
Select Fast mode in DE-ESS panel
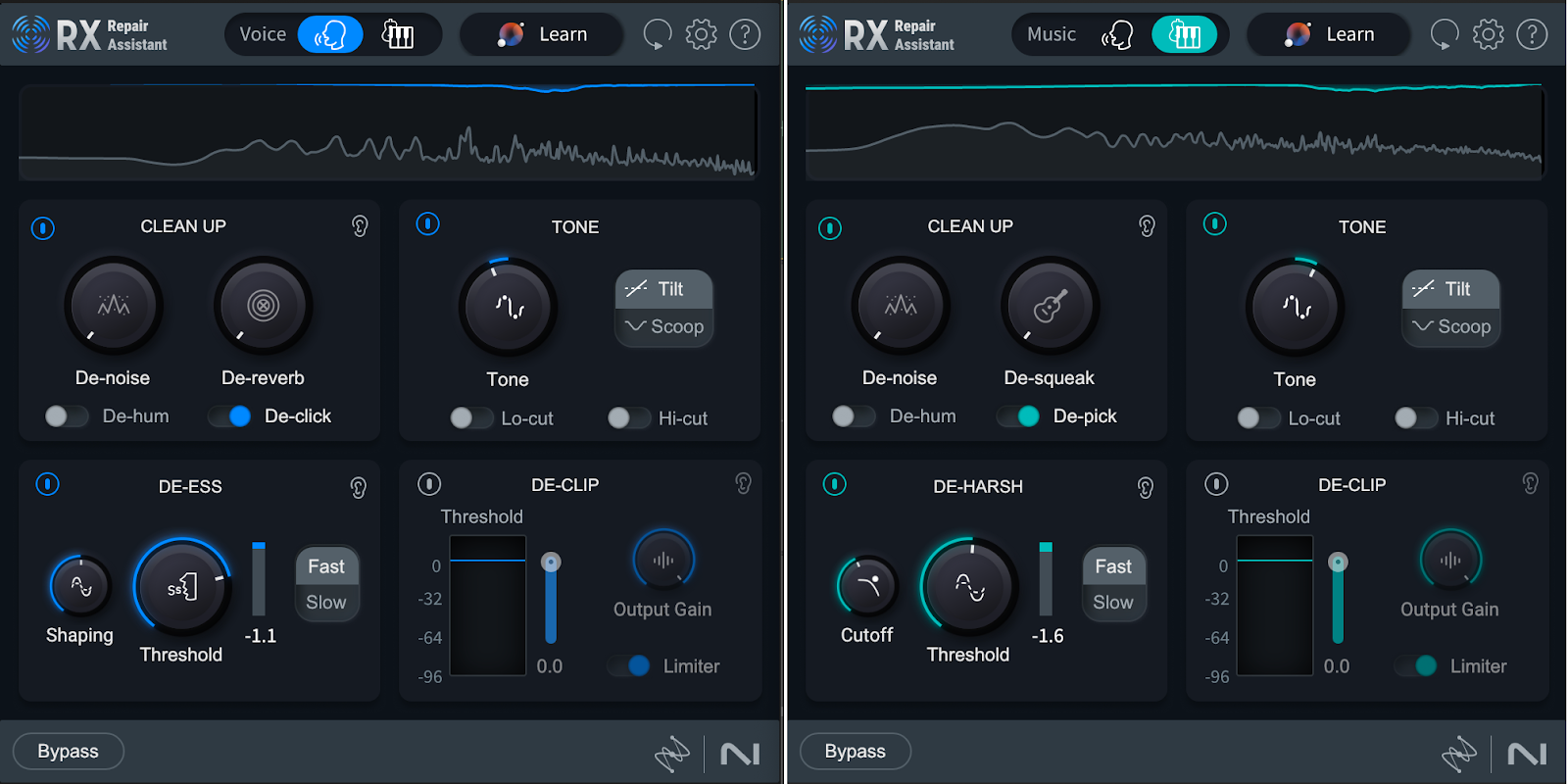point(326,566)
